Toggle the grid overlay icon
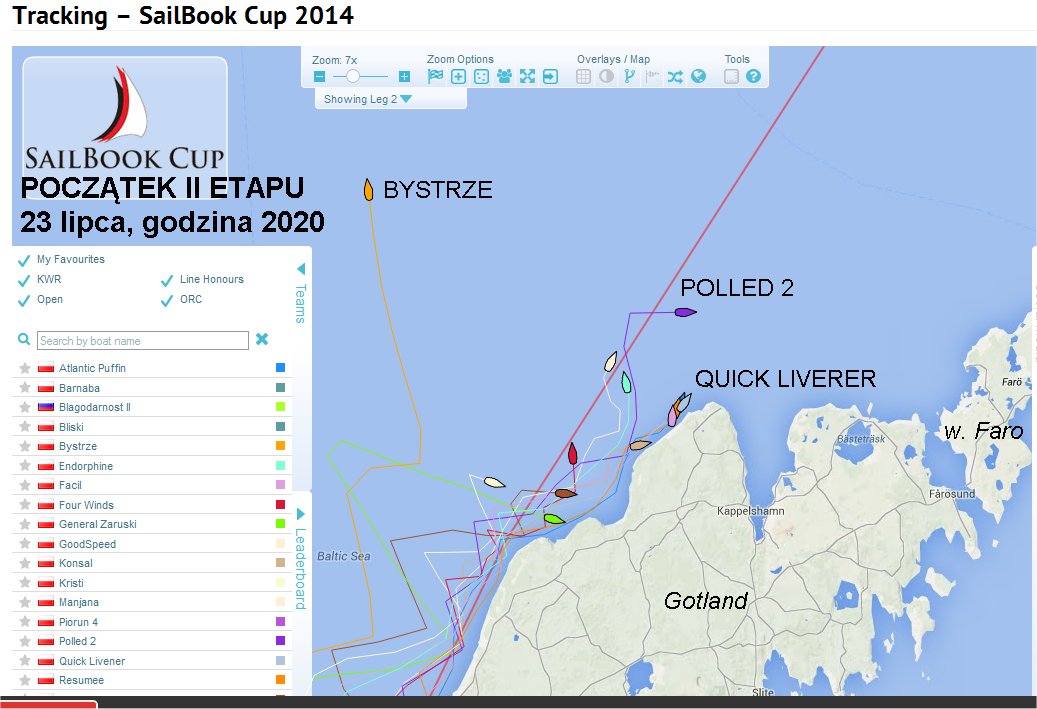This screenshot has width=1037, height=709. pos(584,76)
